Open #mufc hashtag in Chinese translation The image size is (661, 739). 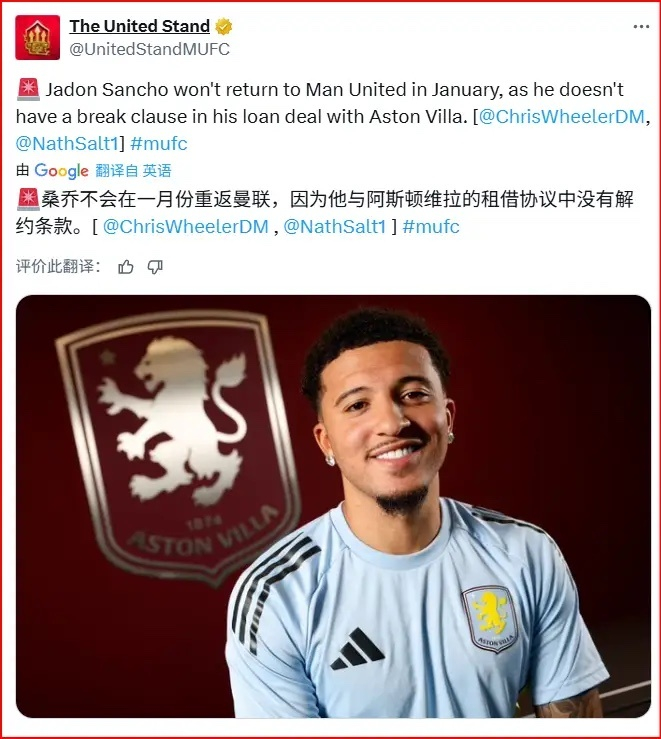[431, 227]
